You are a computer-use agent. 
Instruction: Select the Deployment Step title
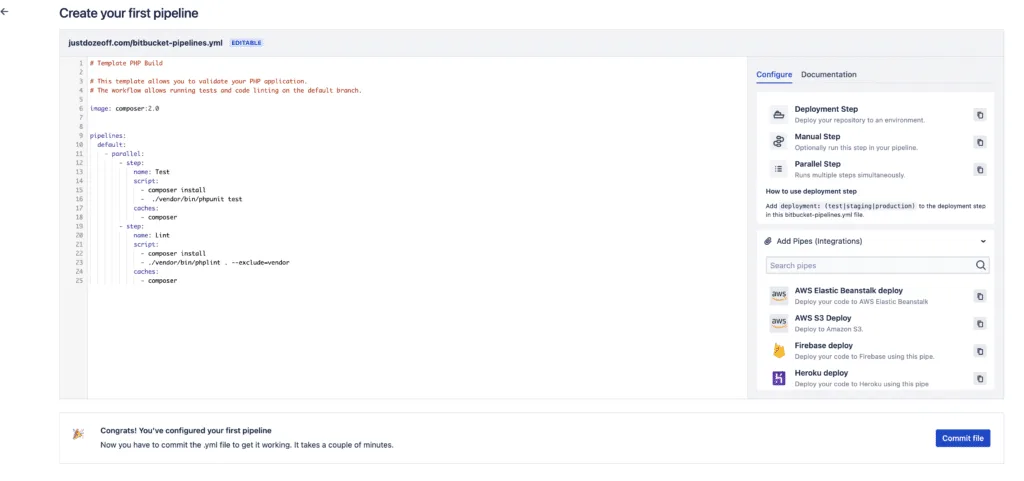[x=826, y=109]
